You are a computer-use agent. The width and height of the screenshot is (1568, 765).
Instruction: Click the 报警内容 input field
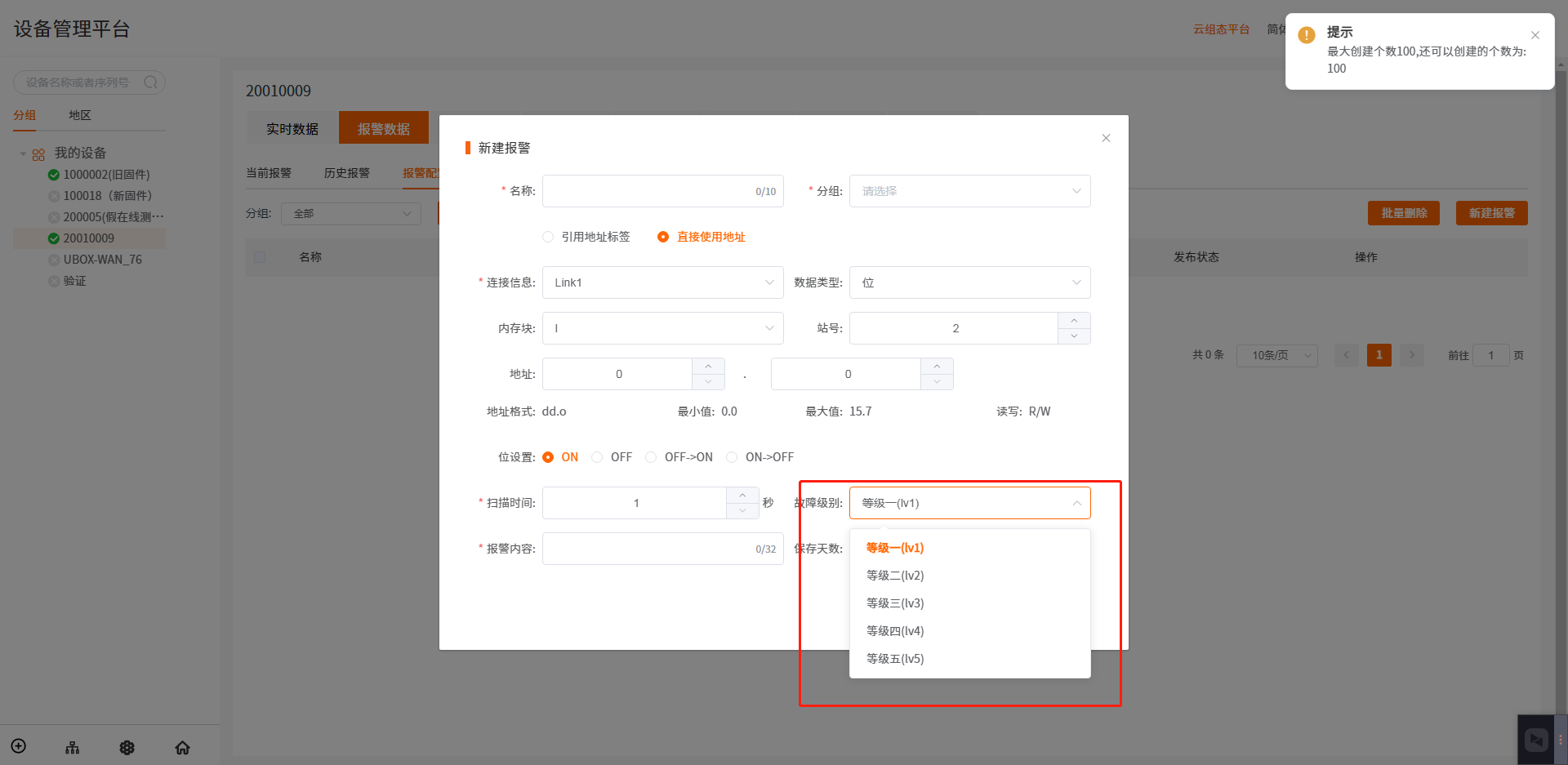pos(663,549)
